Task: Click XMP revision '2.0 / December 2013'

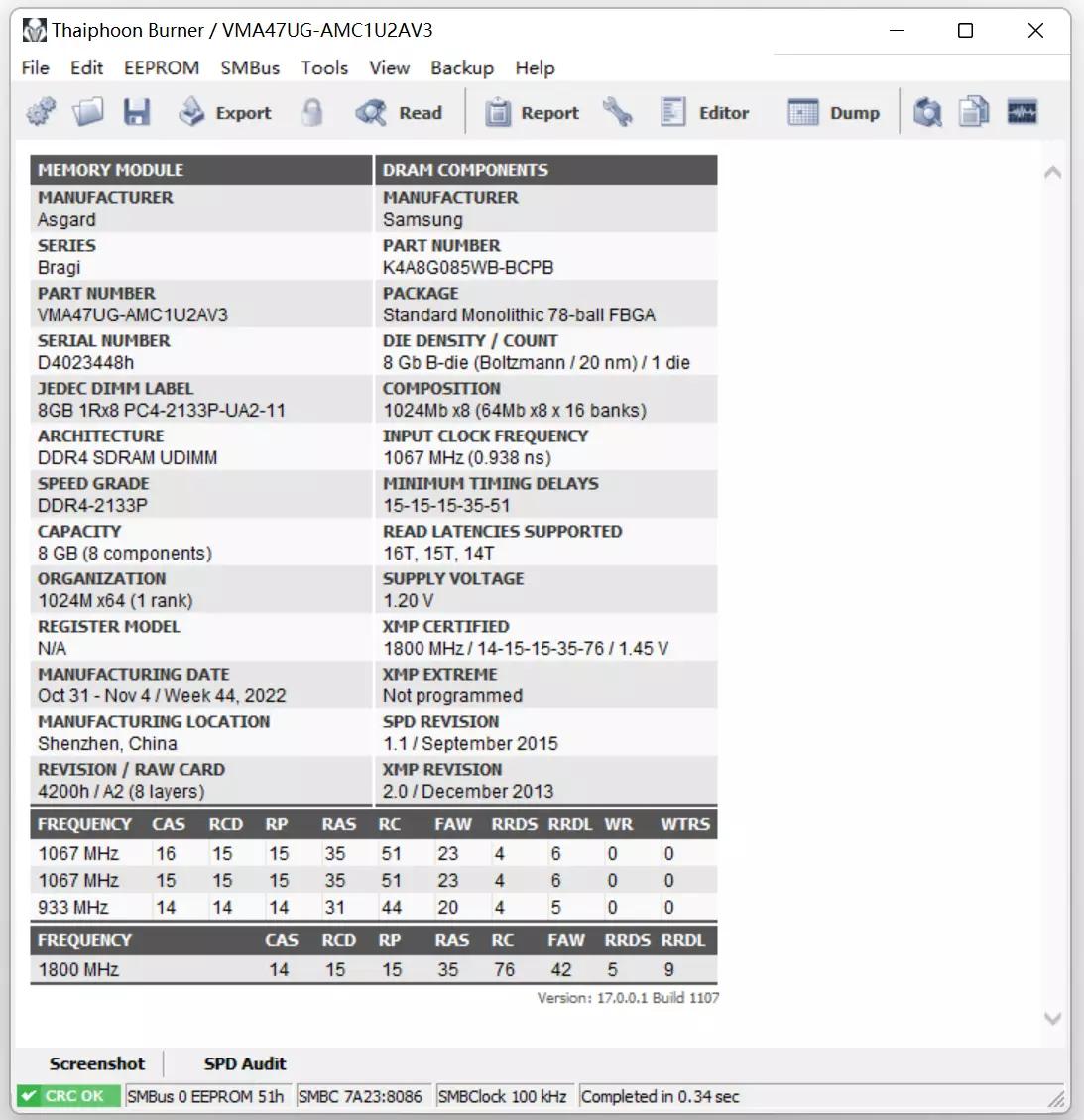Action: click(468, 792)
